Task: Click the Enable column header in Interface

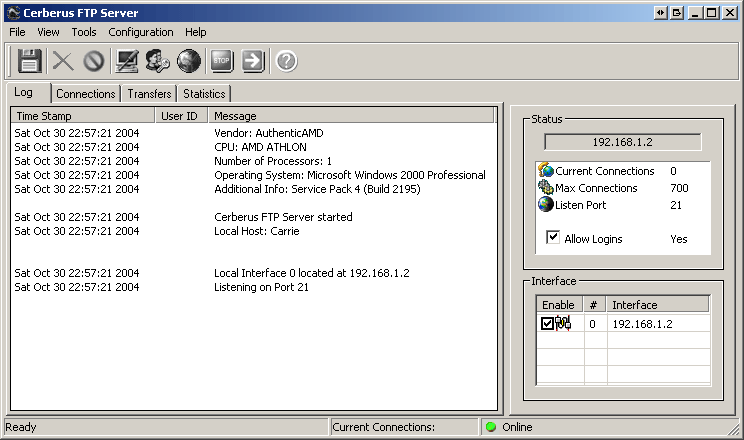Action: (x=560, y=305)
